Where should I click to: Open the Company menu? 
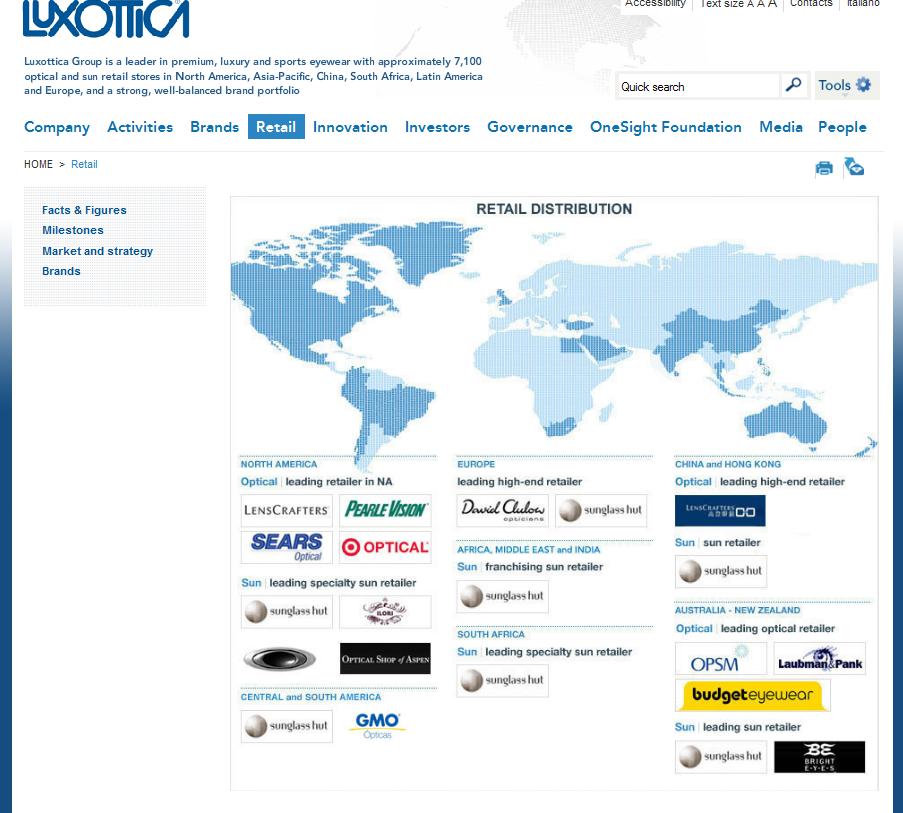pyautogui.click(x=57, y=127)
